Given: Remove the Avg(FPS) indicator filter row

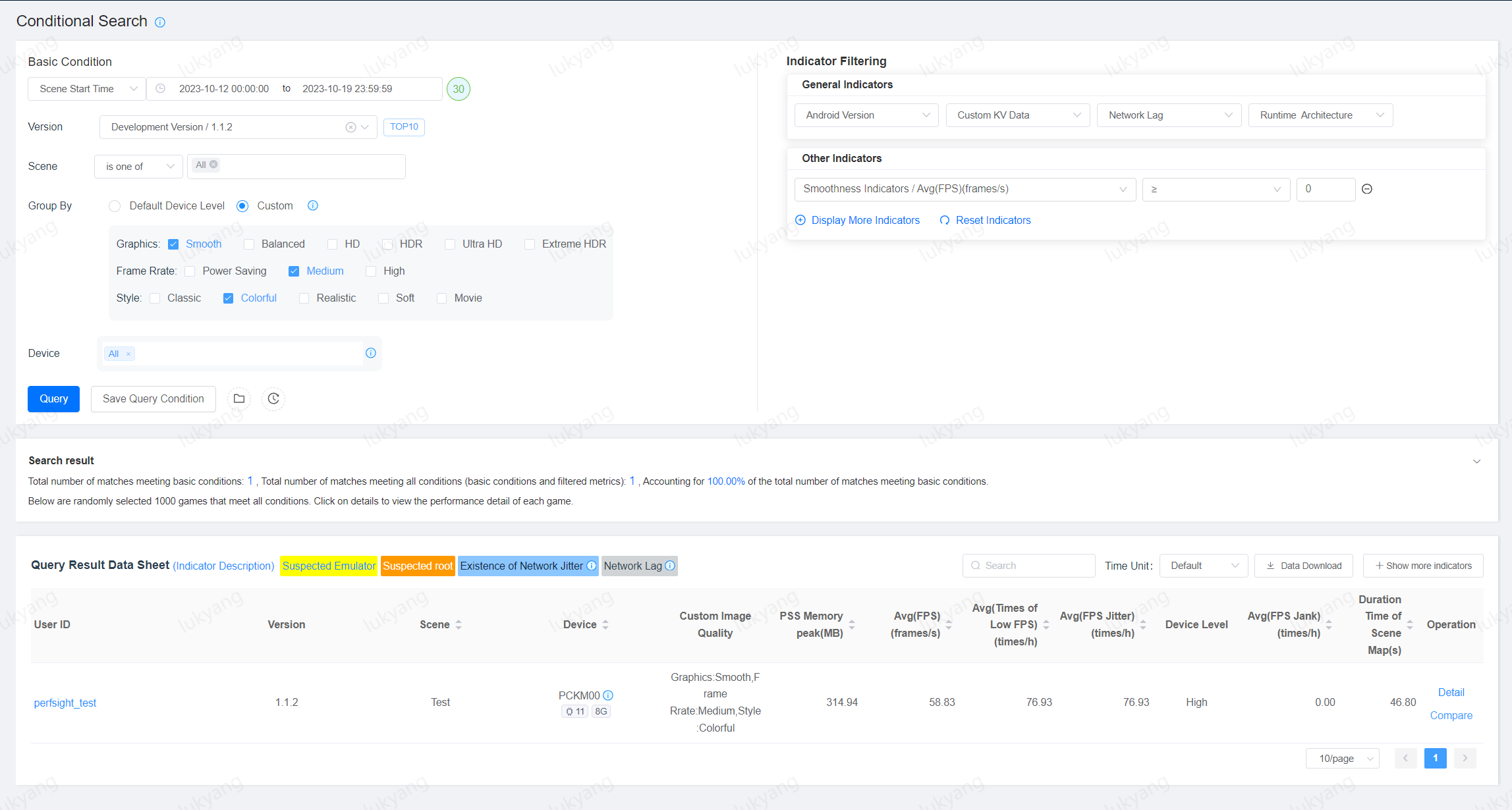Looking at the screenshot, I should click(x=1367, y=189).
